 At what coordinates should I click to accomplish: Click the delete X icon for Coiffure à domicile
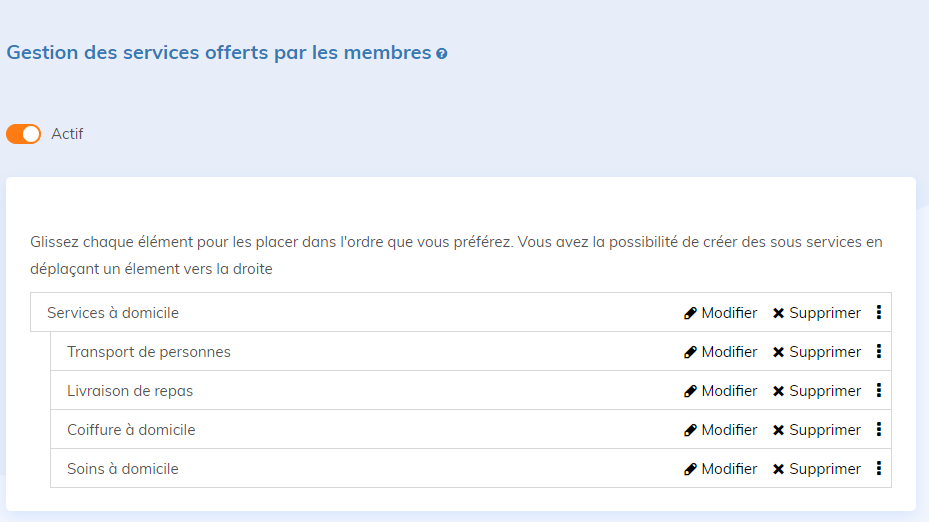click(778, 430)
